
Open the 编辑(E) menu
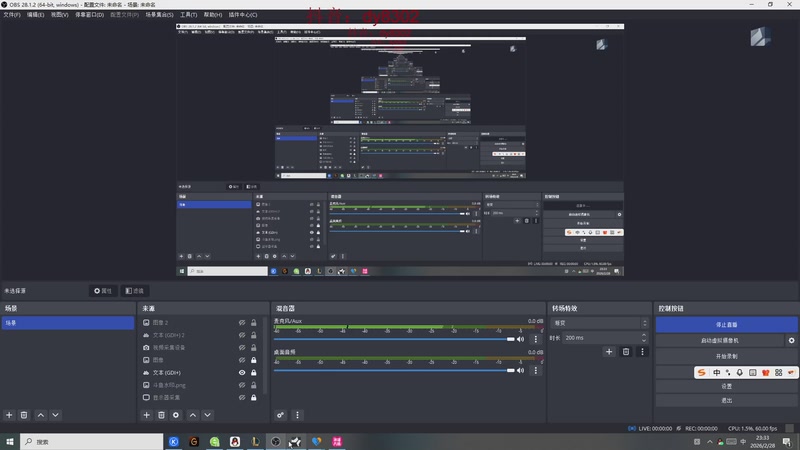coord(35,15)
